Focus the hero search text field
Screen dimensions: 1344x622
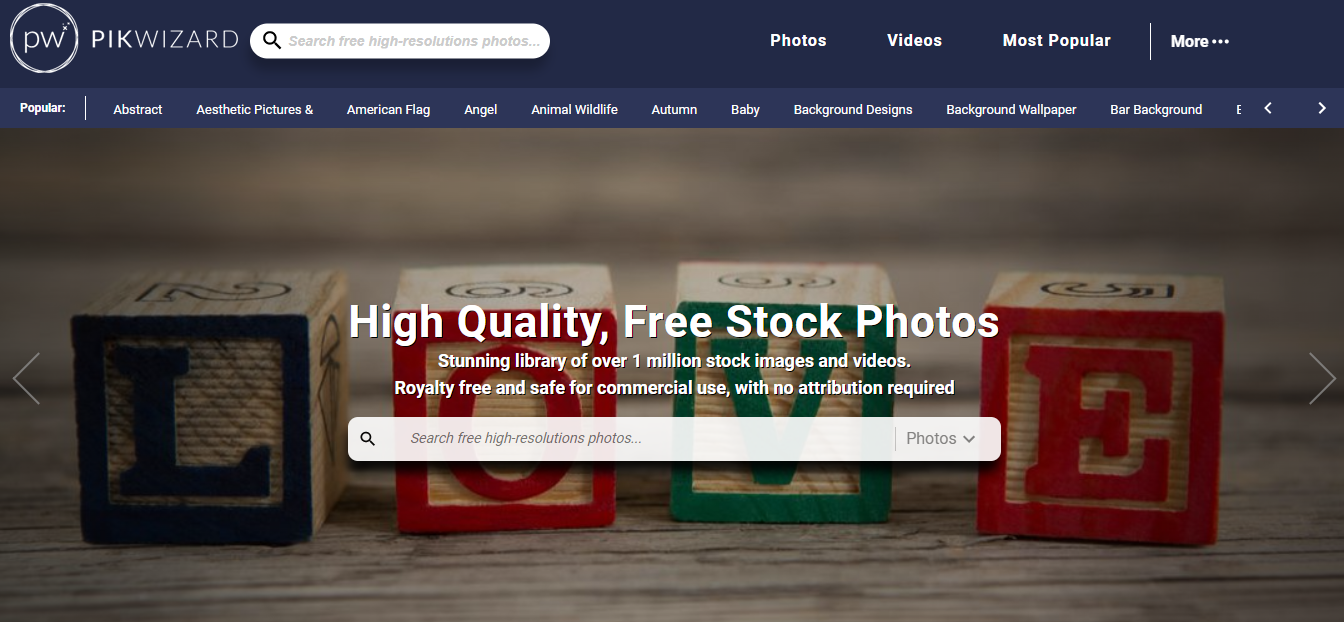tap(650, 438)
